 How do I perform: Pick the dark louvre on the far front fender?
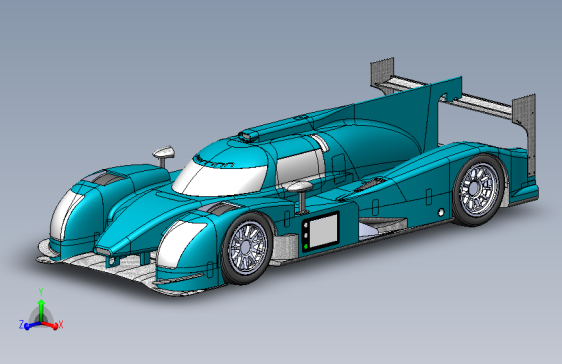point(108,178)
